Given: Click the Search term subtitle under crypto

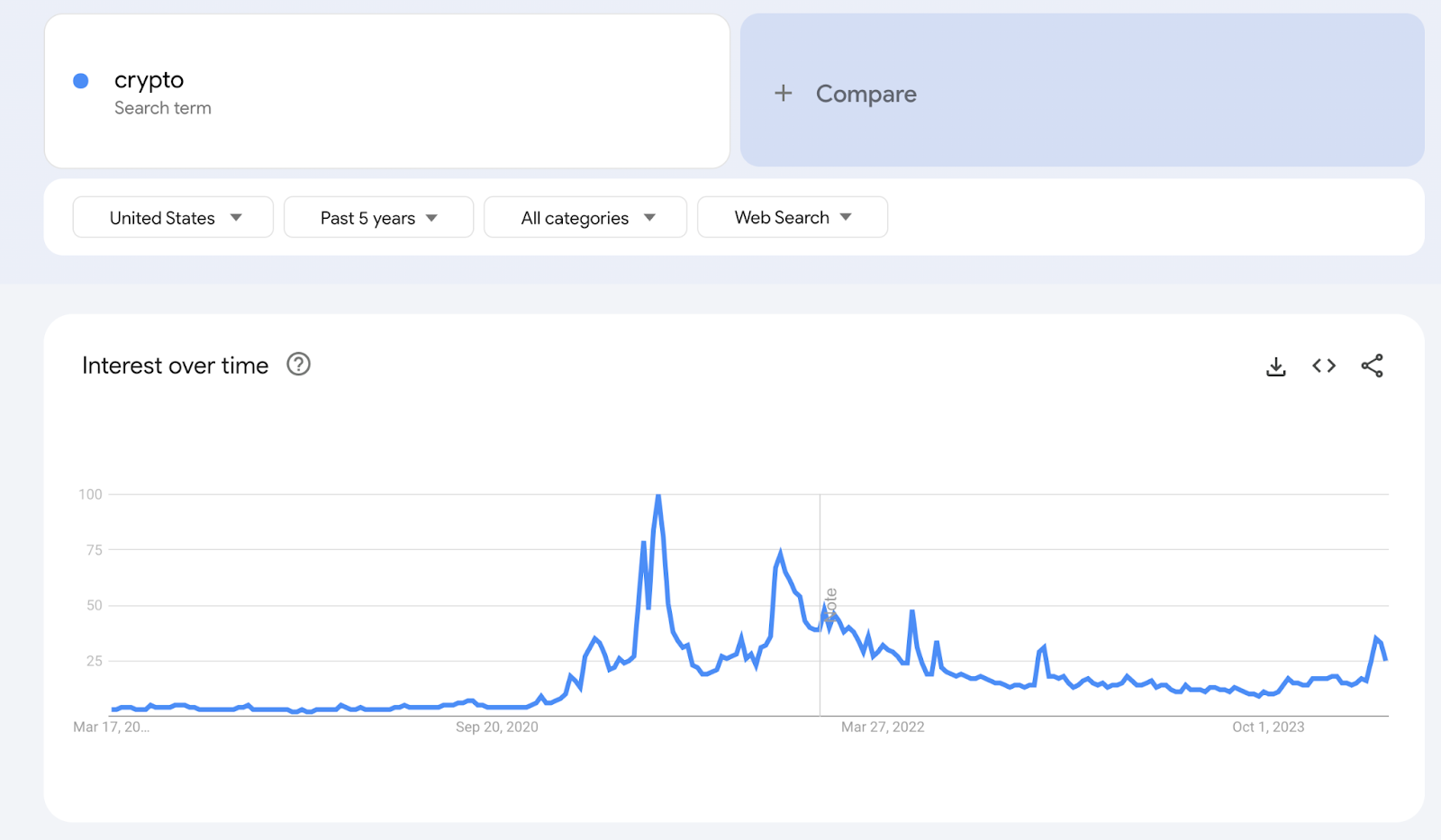Looking at the screenshot, I should click(162, 108).
